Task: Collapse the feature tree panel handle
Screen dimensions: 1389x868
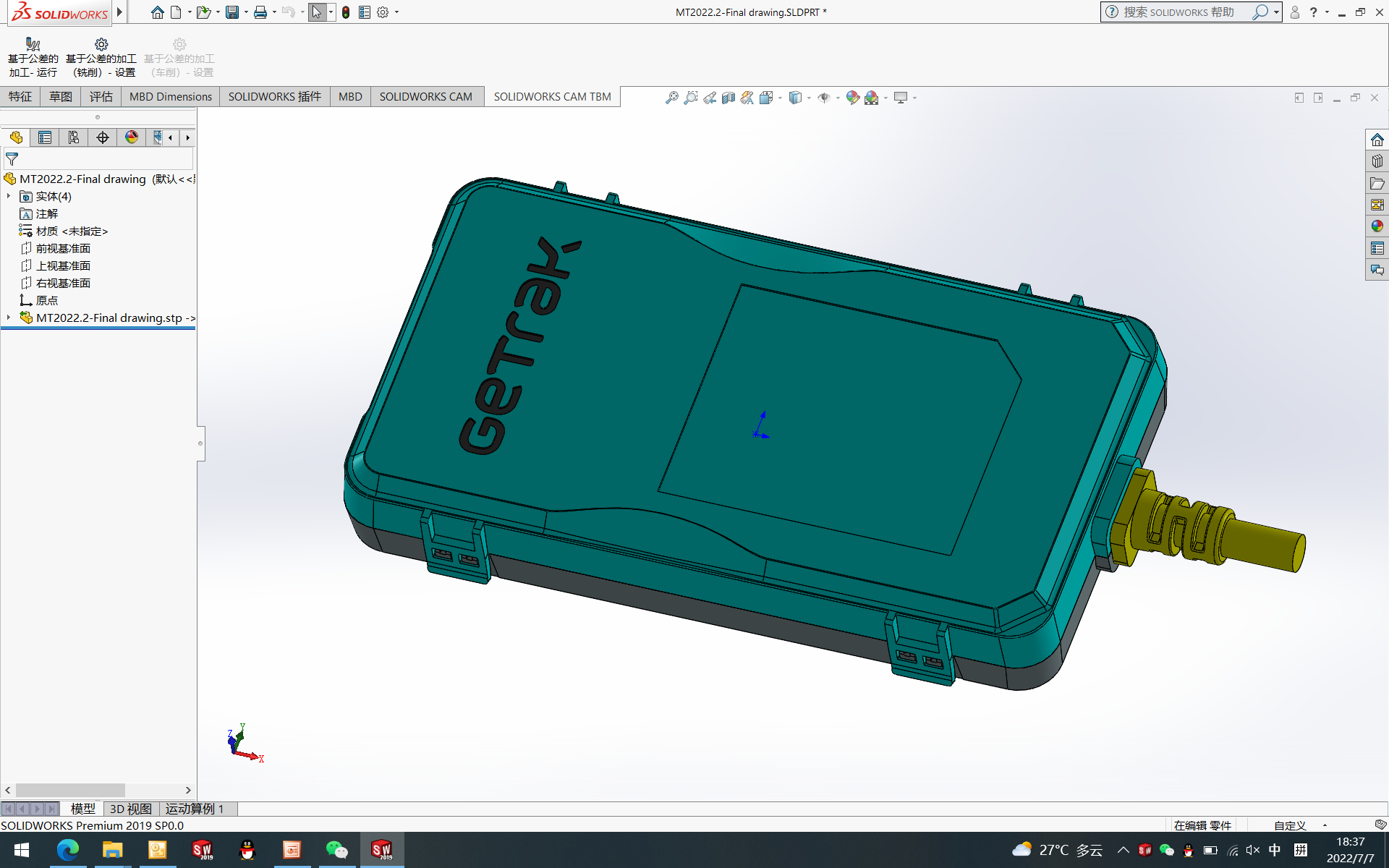Action: pos(200,443)
